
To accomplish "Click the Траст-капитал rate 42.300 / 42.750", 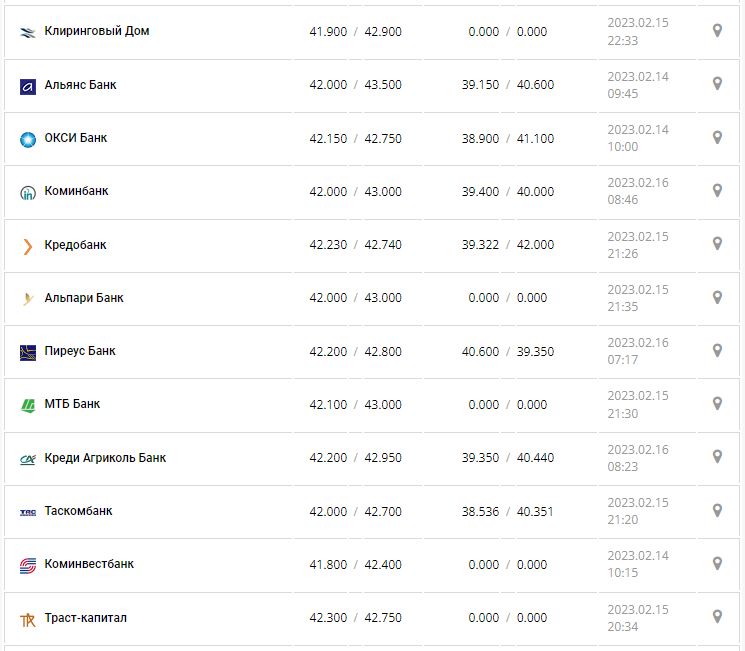I will [356, 618].
